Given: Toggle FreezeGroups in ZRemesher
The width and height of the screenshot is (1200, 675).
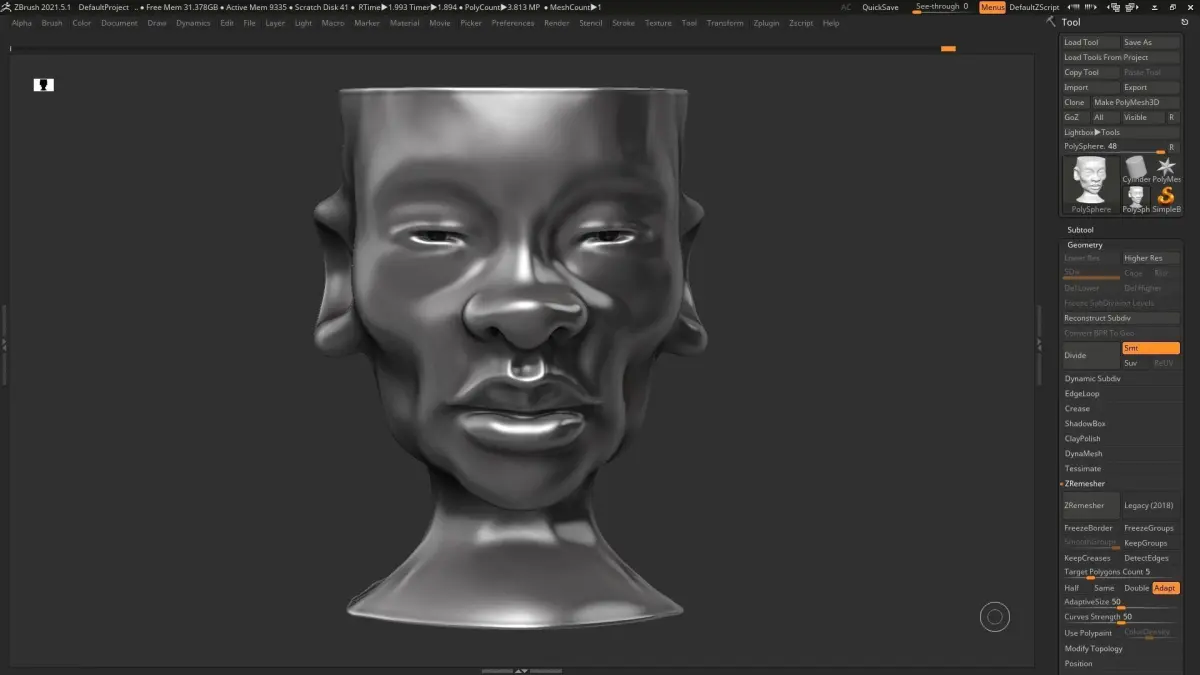Looking at the screenshot, I should pyautogui.click(x=1150, y=528).
